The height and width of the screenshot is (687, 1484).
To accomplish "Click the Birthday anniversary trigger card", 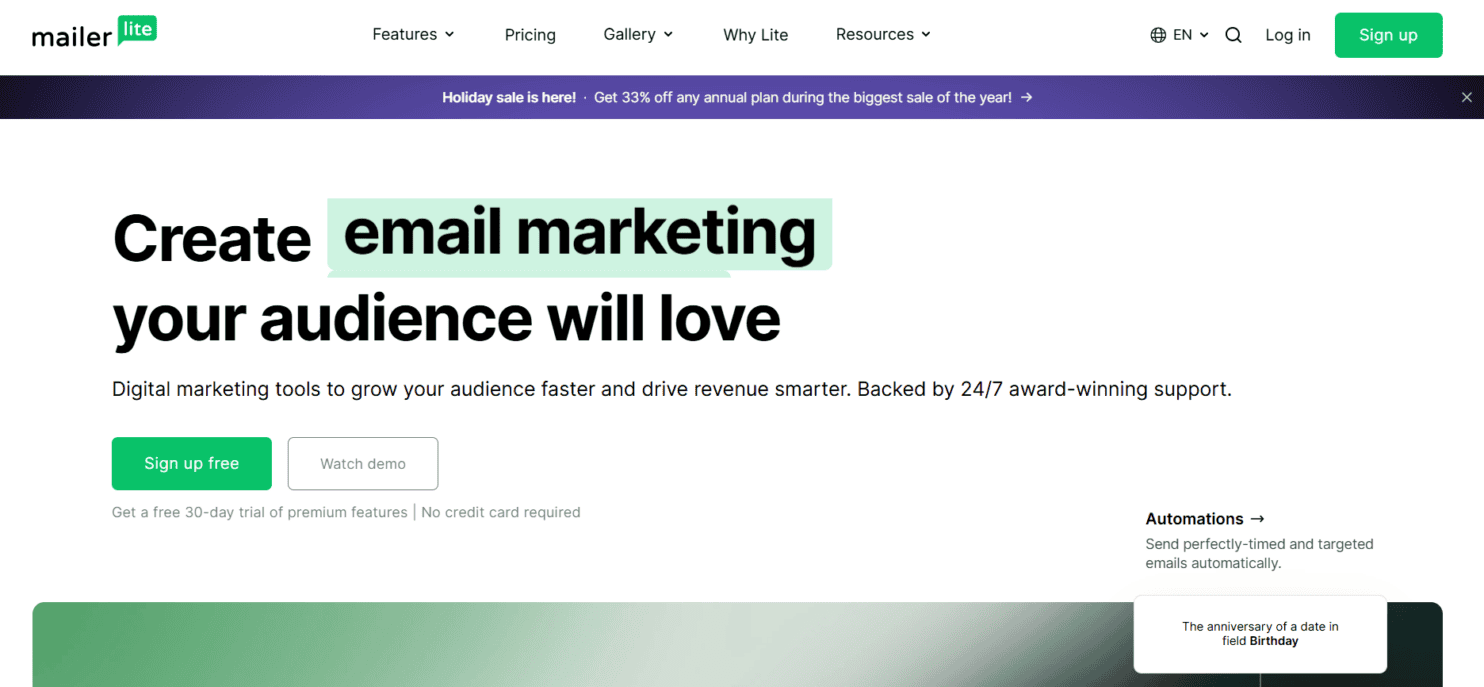I will (x=1259, y=634).
